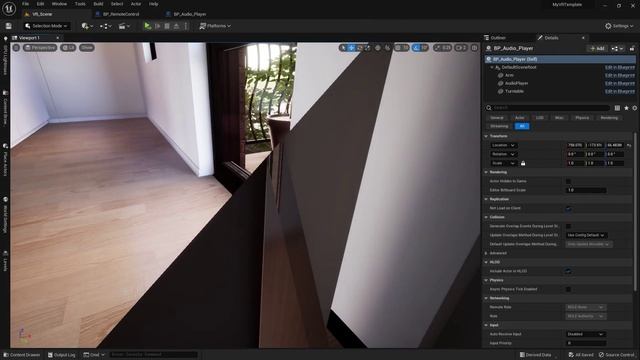
Task: Toggle Async Physics Tick Enabled checkbox
Action: click(x=568, y=289)
